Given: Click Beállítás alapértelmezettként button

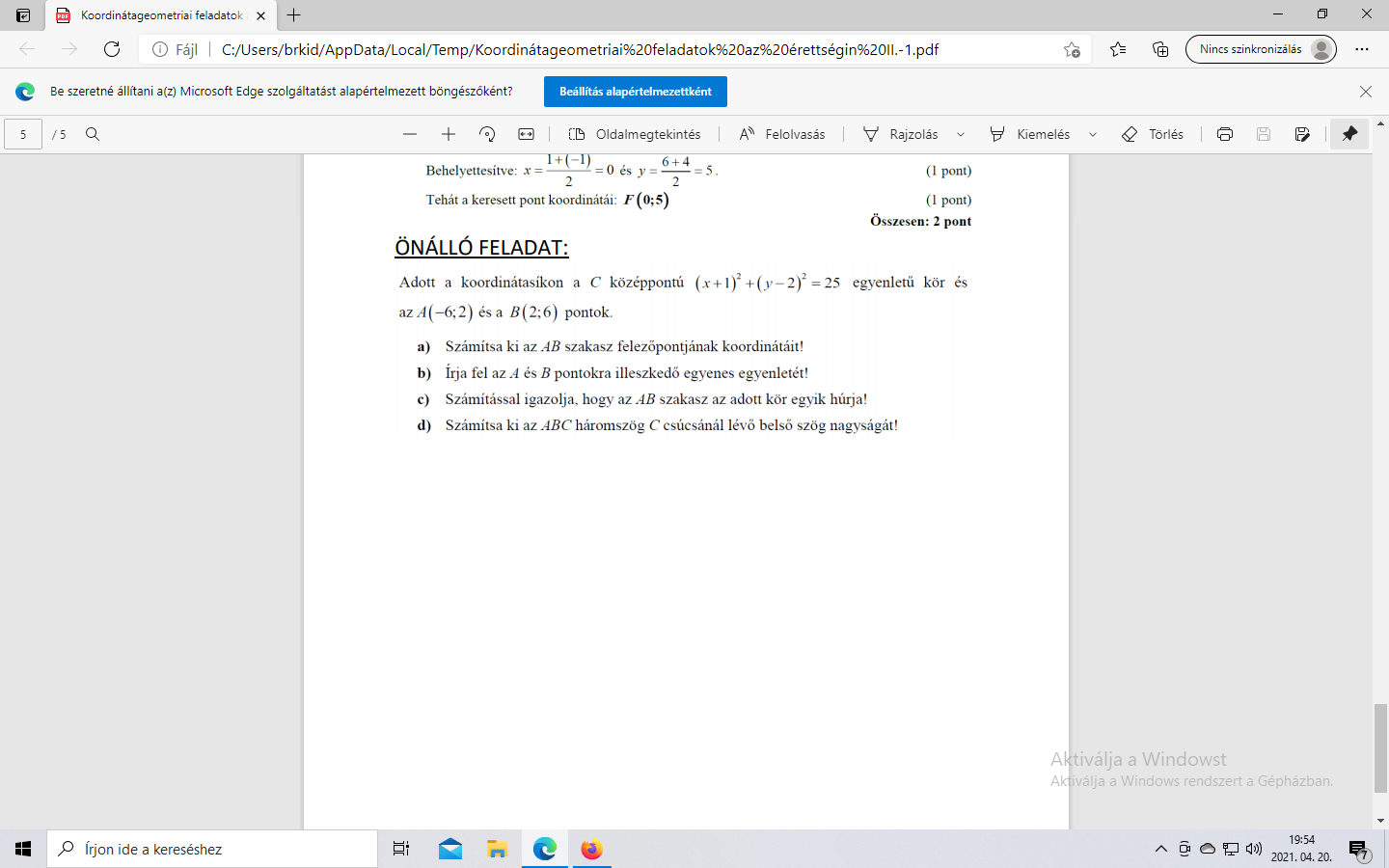Looking at the screenshot, I should [635, 92].
